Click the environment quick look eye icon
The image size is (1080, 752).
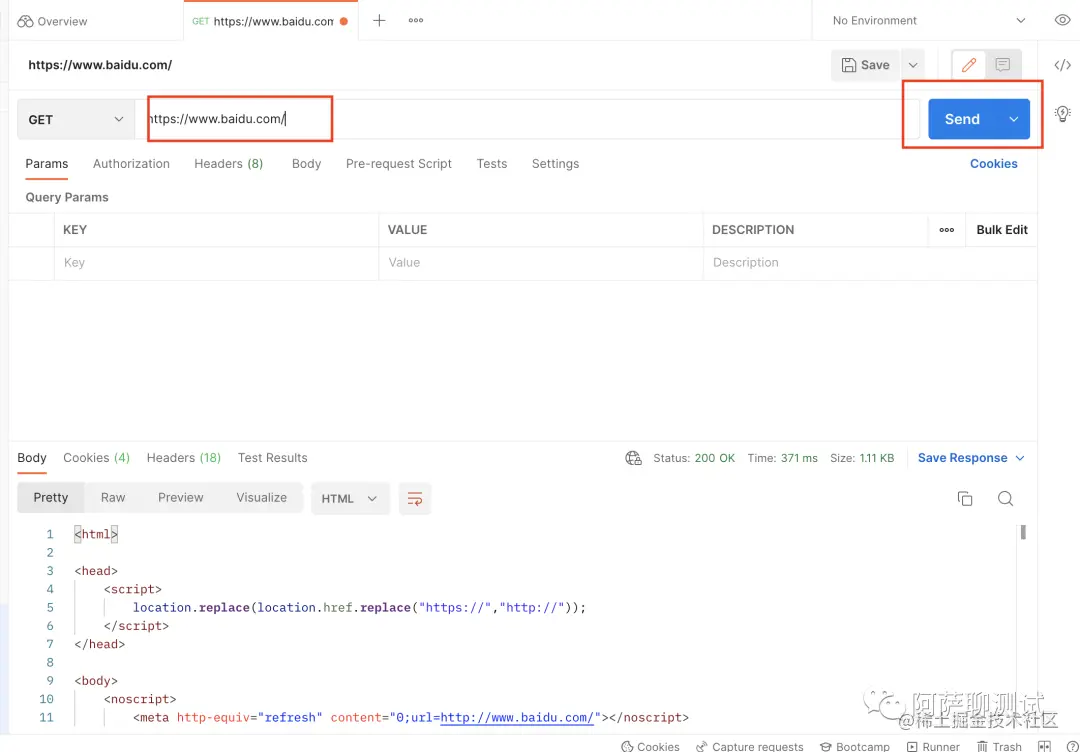click(1062, 21)
